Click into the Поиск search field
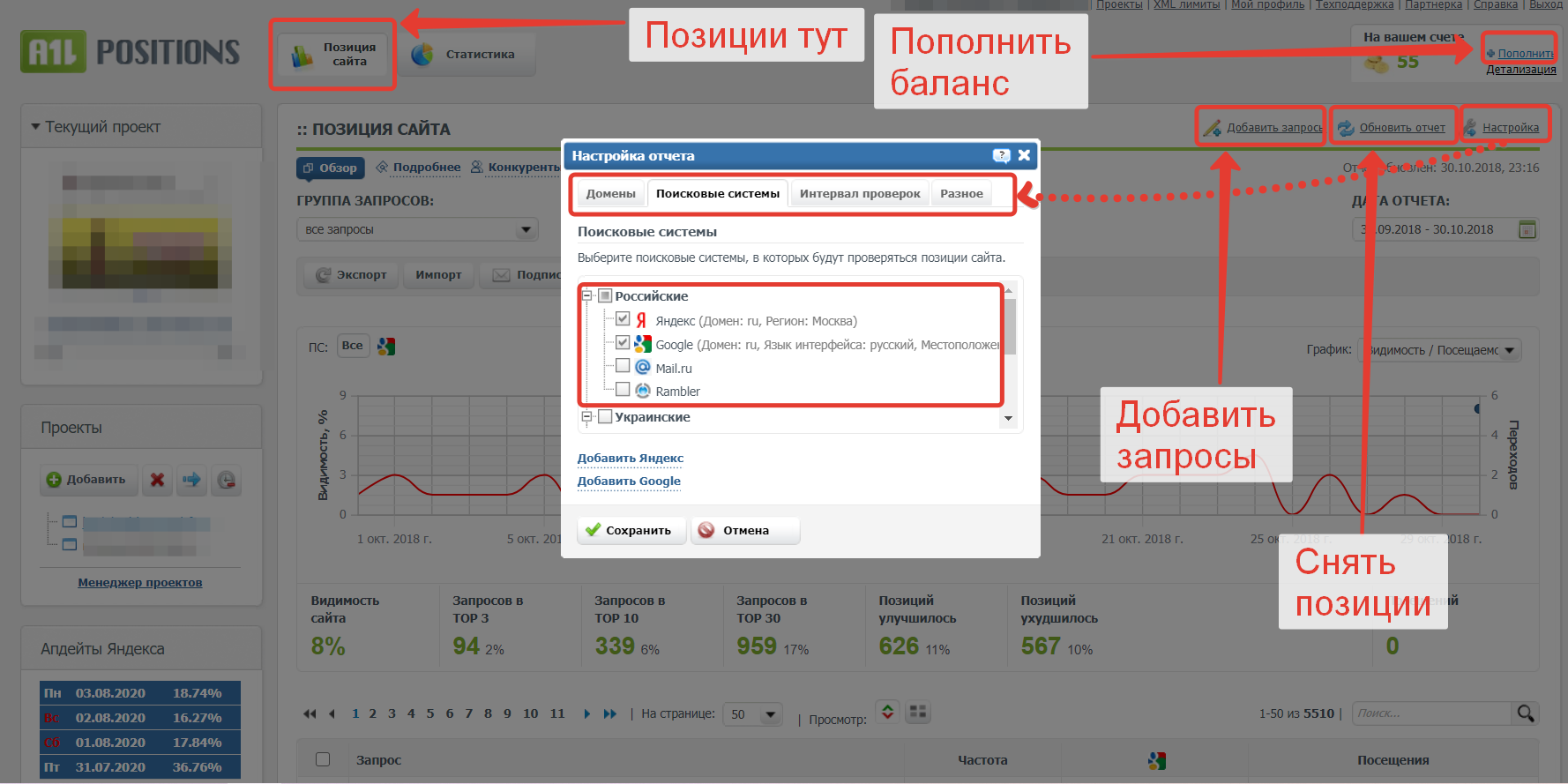Screen dimensions: 1568x784 pos(1432,713)
